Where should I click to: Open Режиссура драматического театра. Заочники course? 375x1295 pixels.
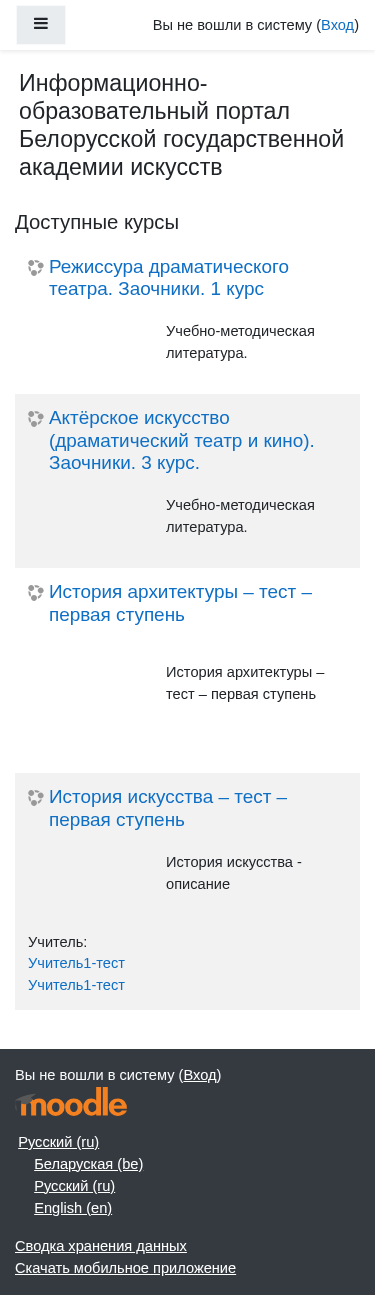click(169, 278)
